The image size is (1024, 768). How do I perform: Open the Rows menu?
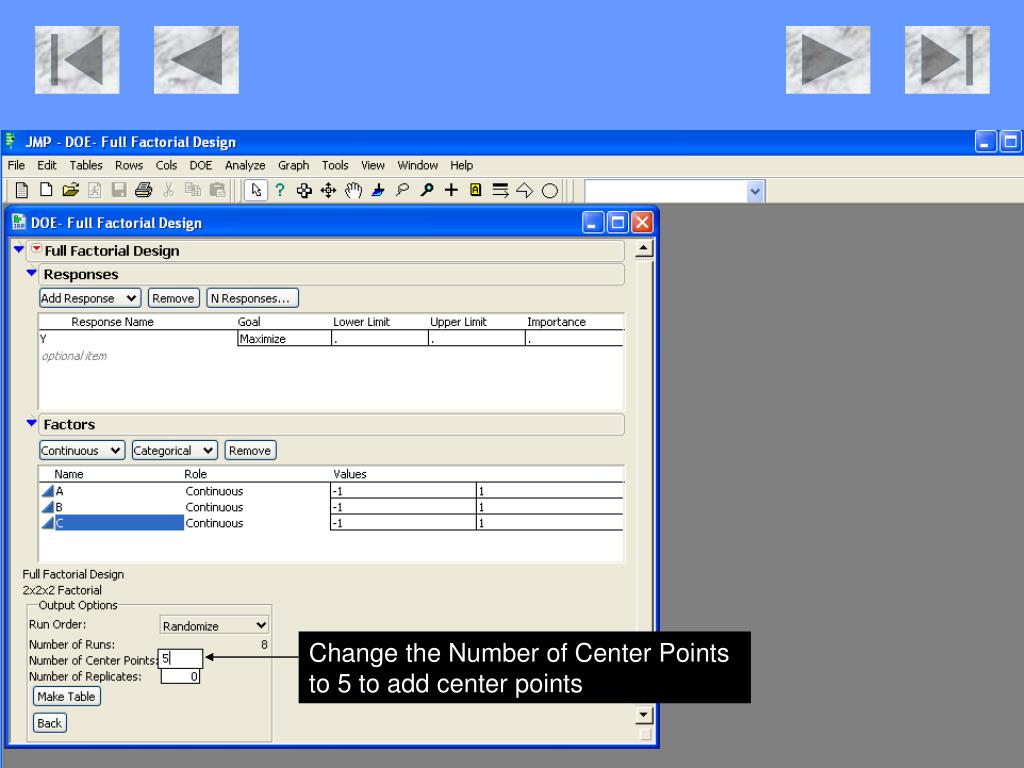click(129, 165)
